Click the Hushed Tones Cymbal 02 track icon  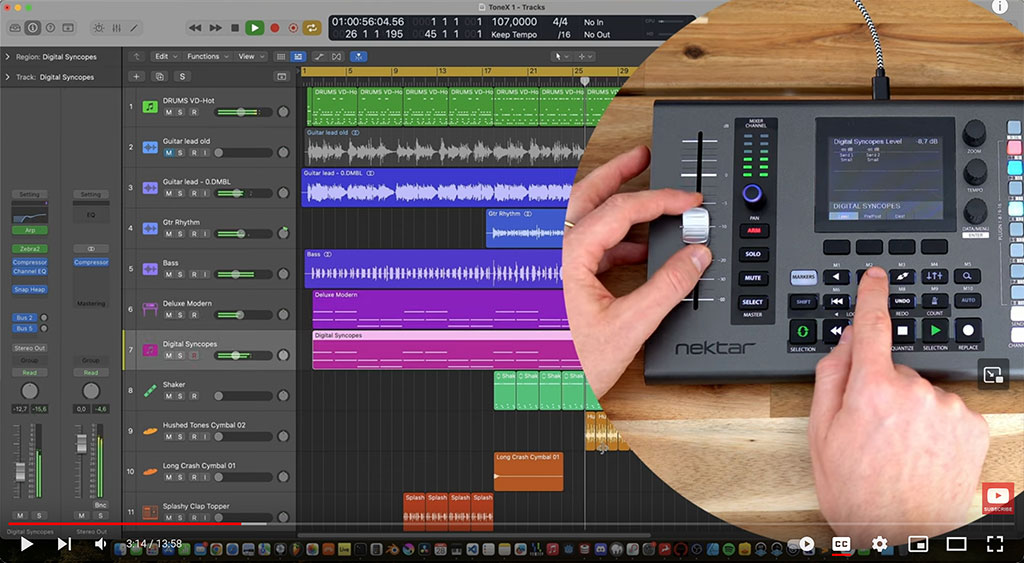point(150,430)
